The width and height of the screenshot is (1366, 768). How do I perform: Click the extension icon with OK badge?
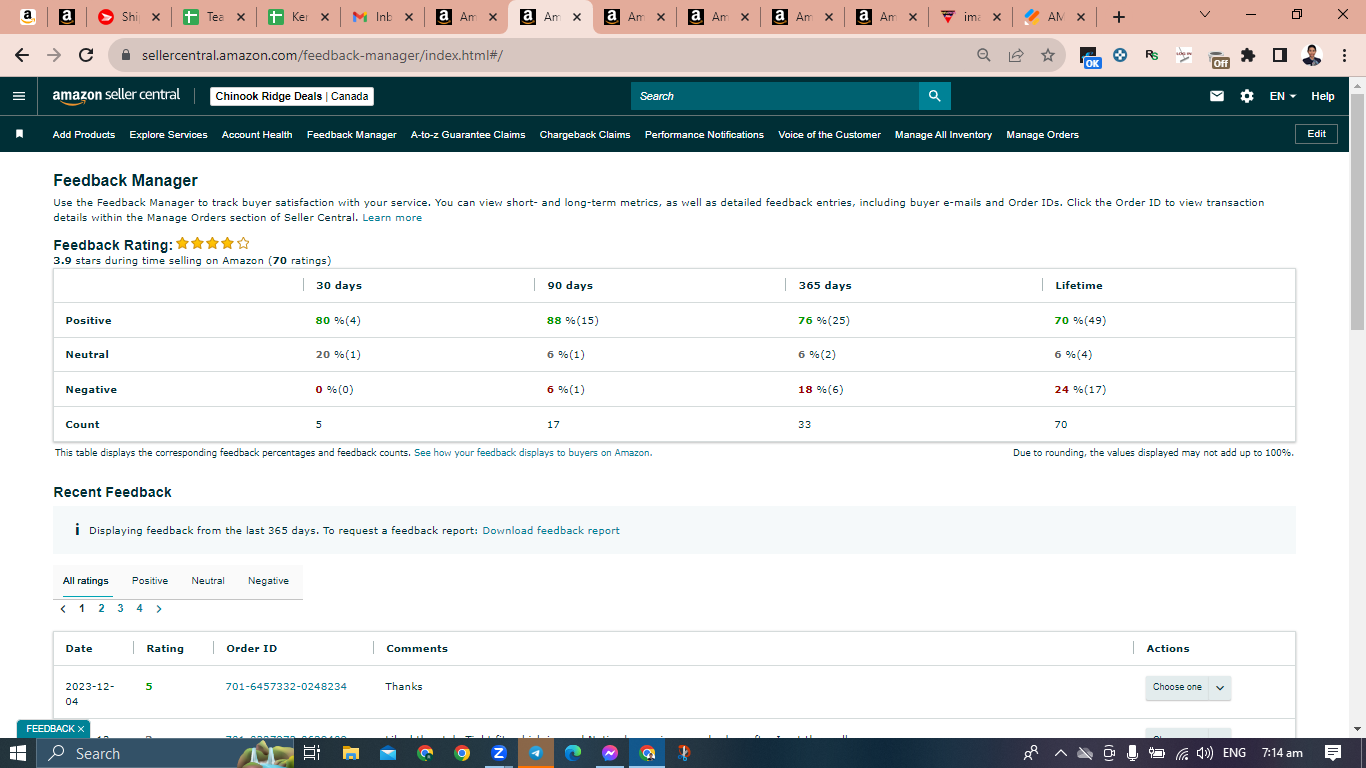[x=1091, y=57]
